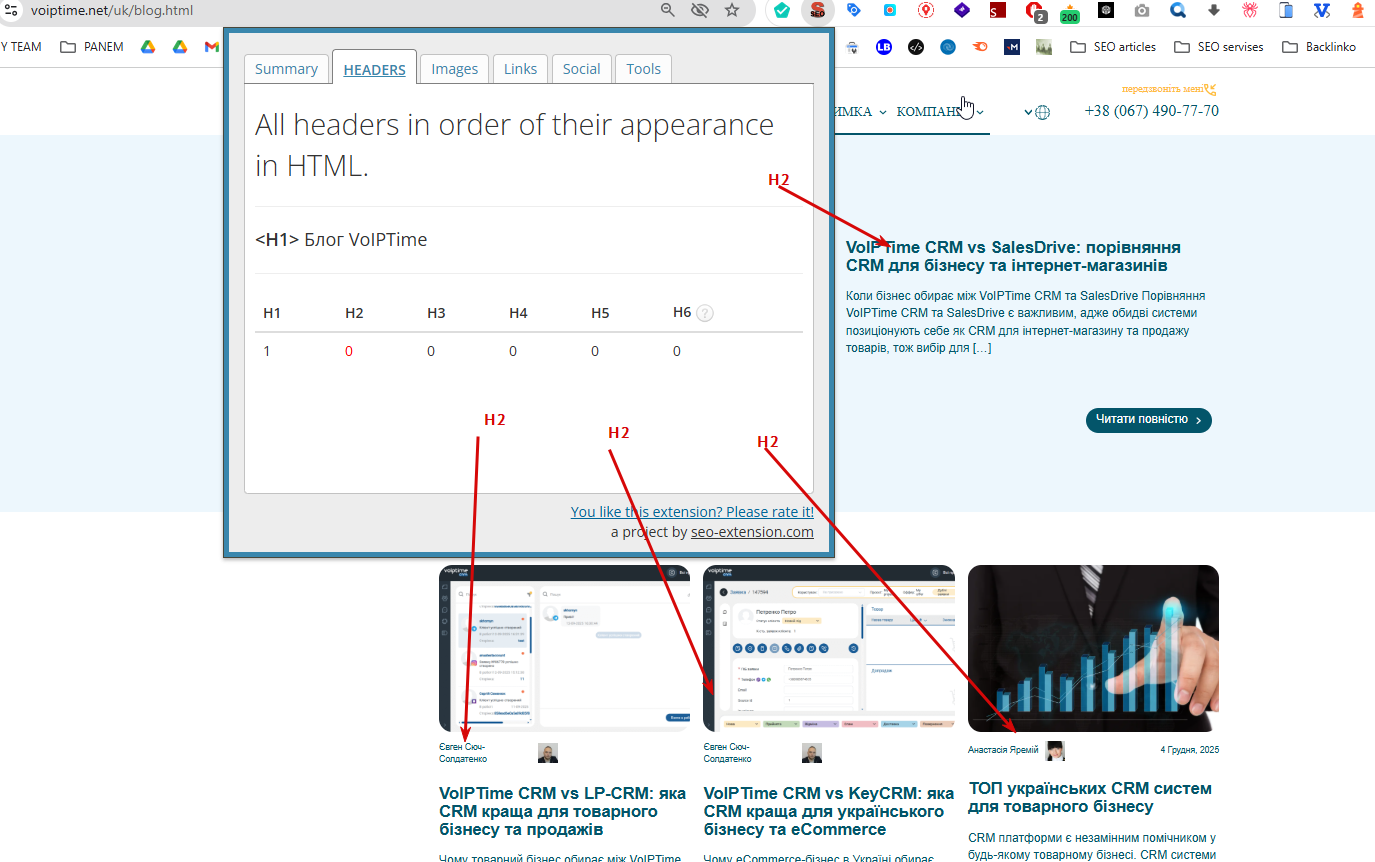
Task: Click the crossed-out eye icon in address bar
Action: point(700,10)
